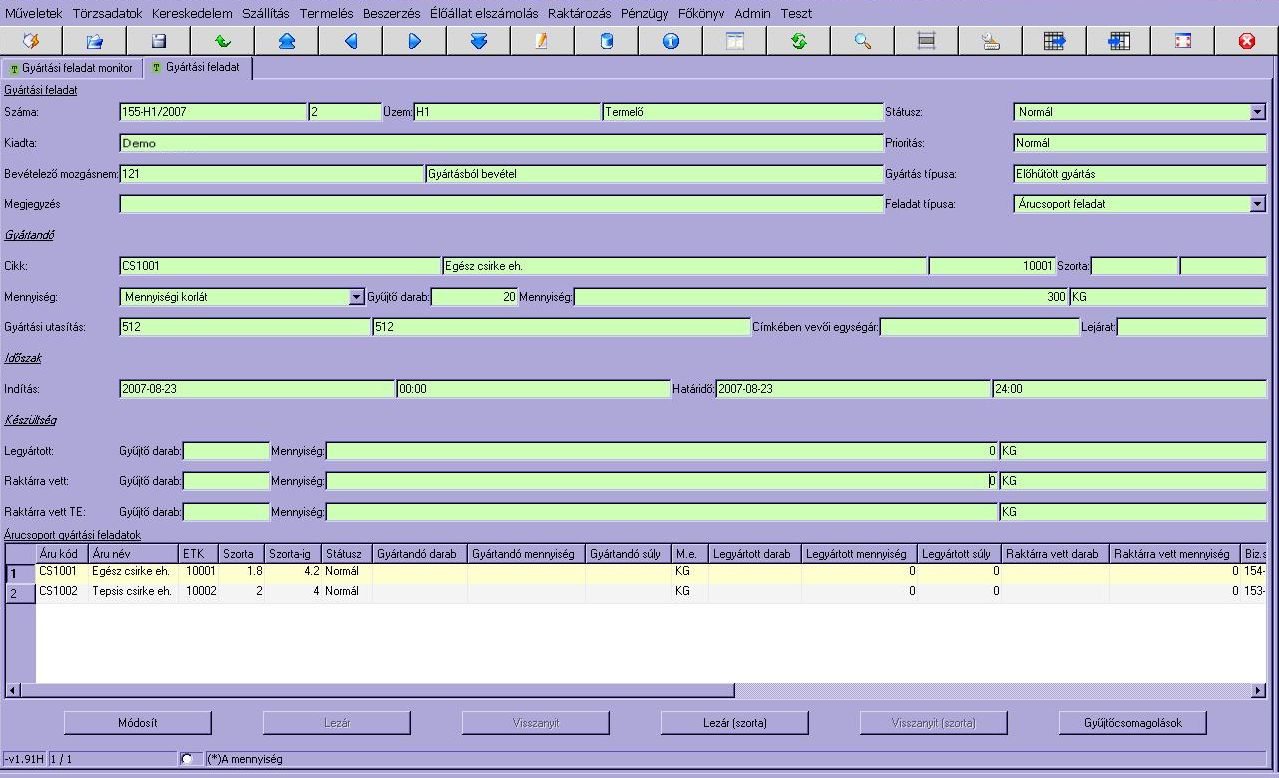Click the save floppy disk toolbar icon
The height and width of the screenshot is (778, 1279).
158,41
